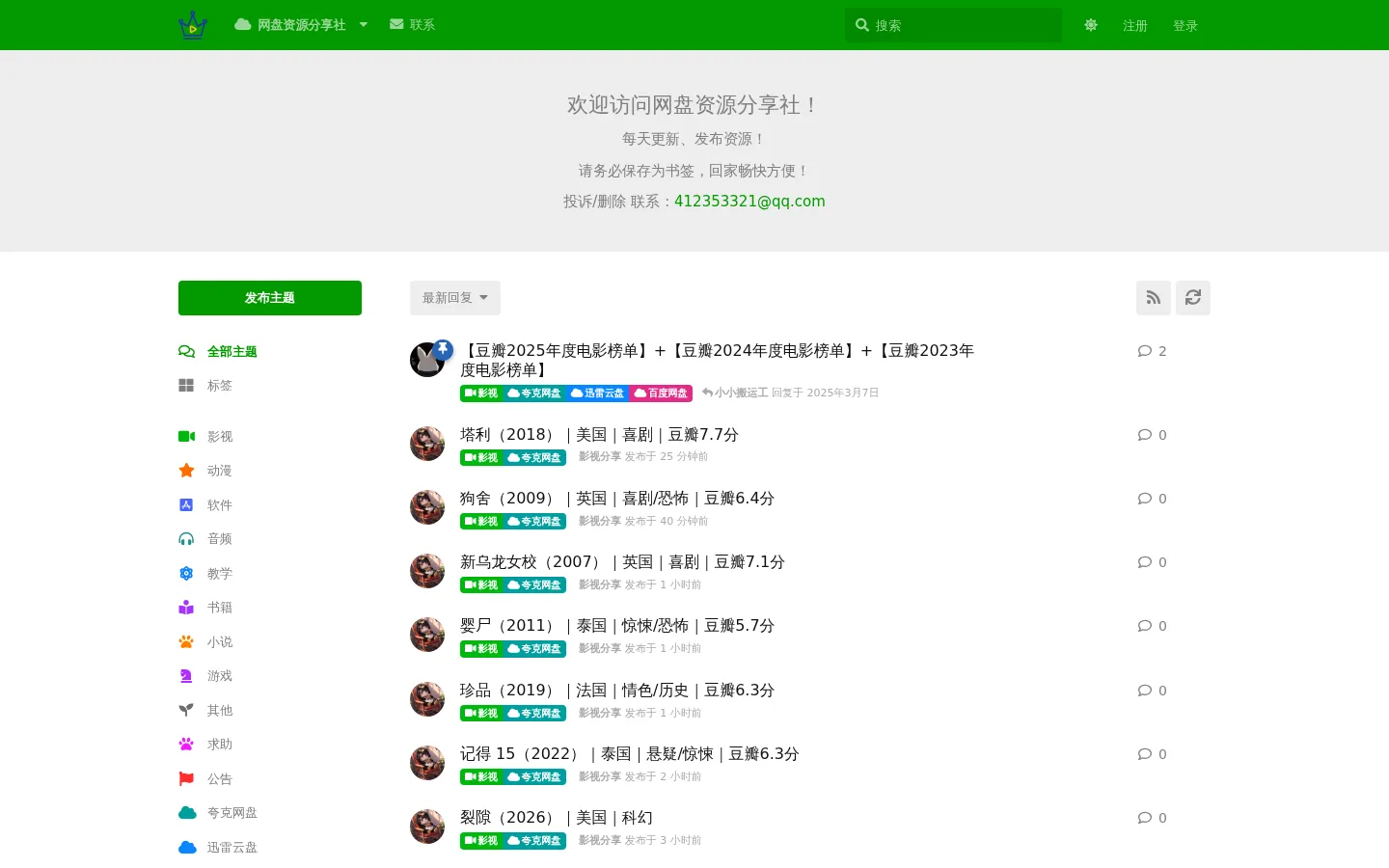Click the refresh icon button

pyautogui.click(x=1193, y=298)
